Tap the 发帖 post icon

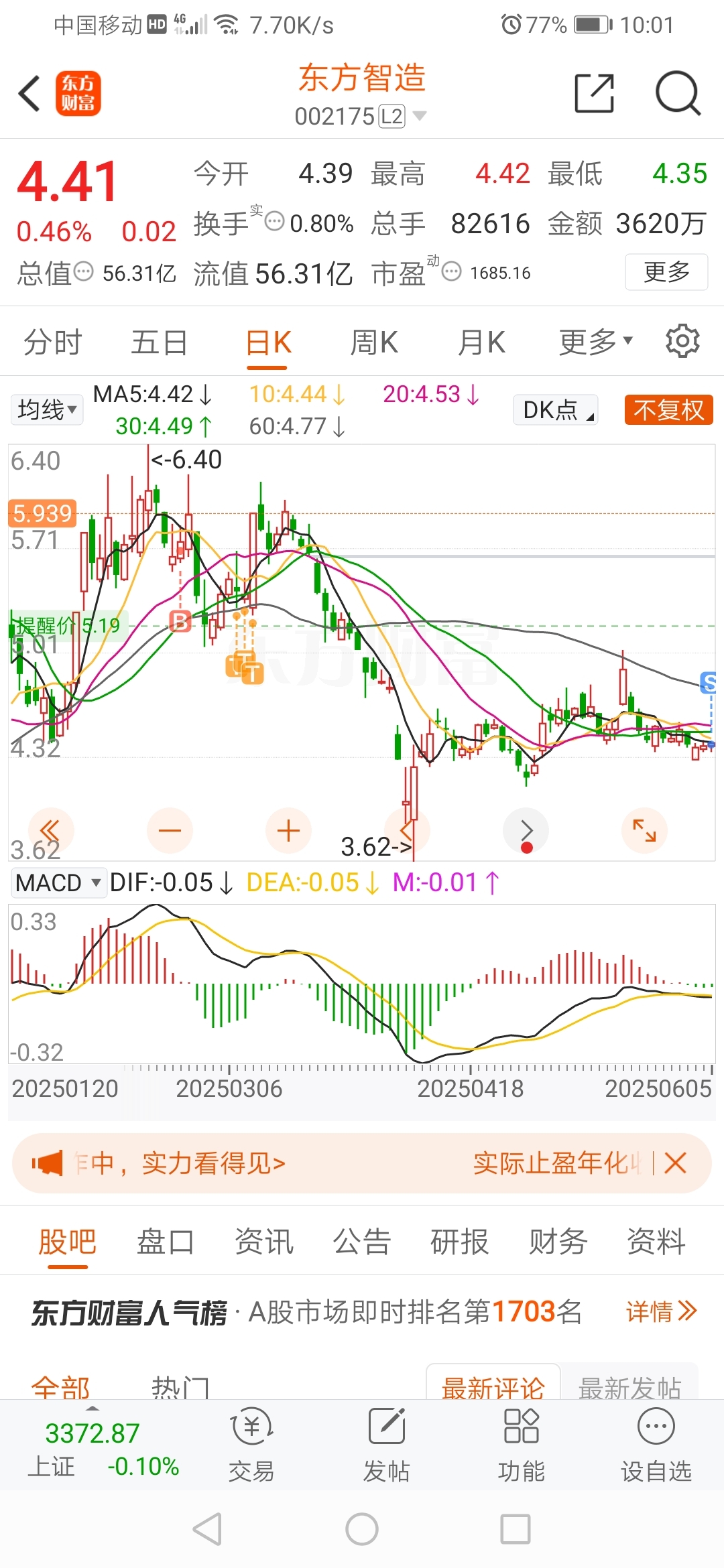tap(386, 1445)
